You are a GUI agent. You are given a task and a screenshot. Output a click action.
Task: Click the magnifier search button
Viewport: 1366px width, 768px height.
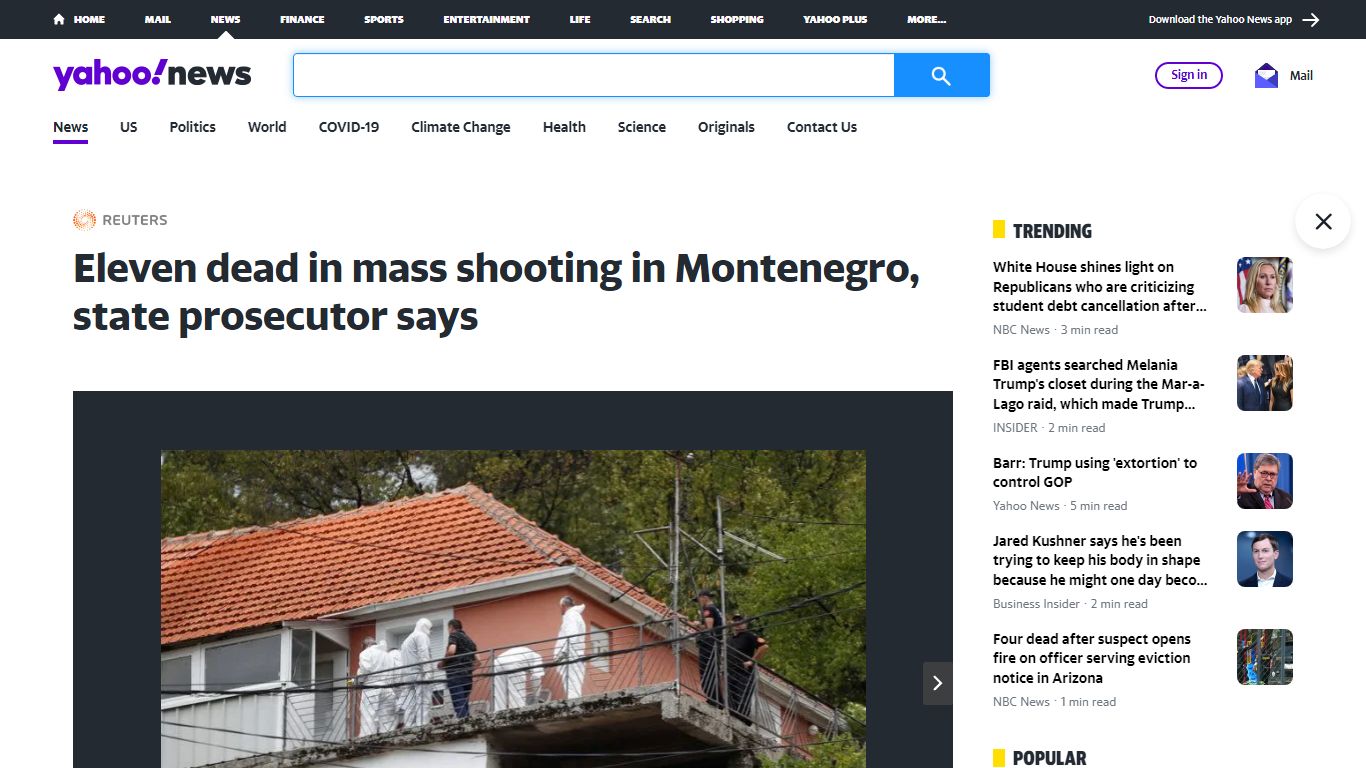941,75
